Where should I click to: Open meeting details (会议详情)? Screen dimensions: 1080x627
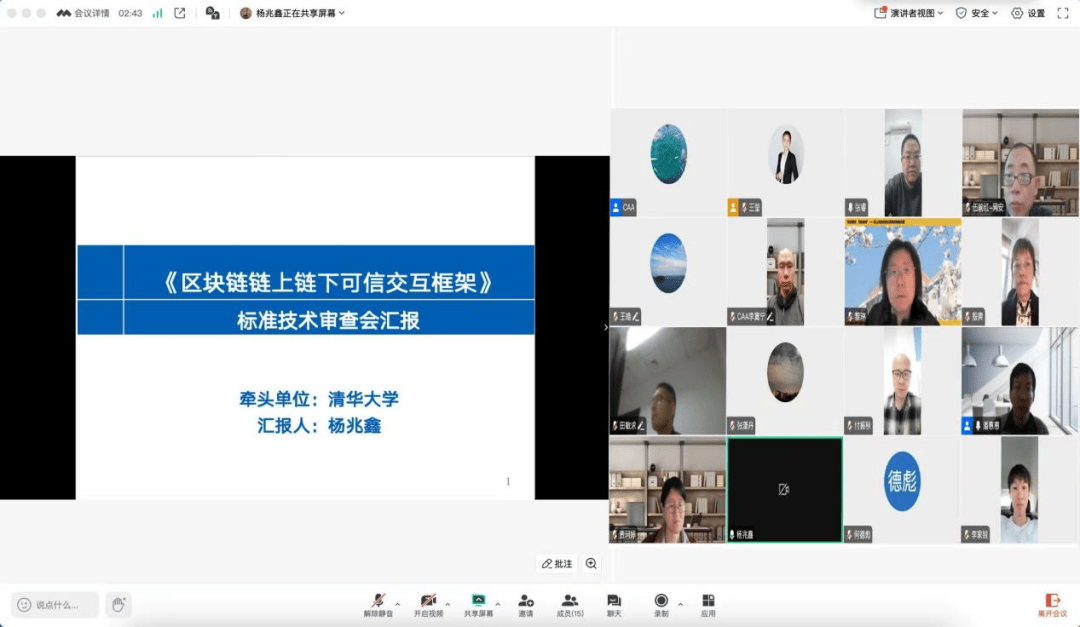coord(84,13)
